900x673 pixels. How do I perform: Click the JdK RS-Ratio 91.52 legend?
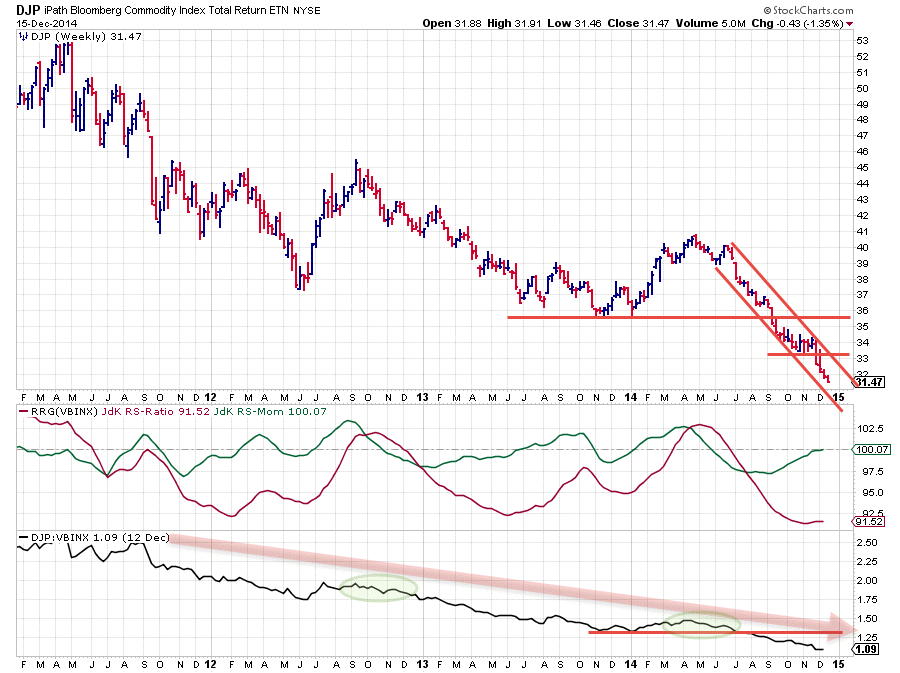point(156,411)
